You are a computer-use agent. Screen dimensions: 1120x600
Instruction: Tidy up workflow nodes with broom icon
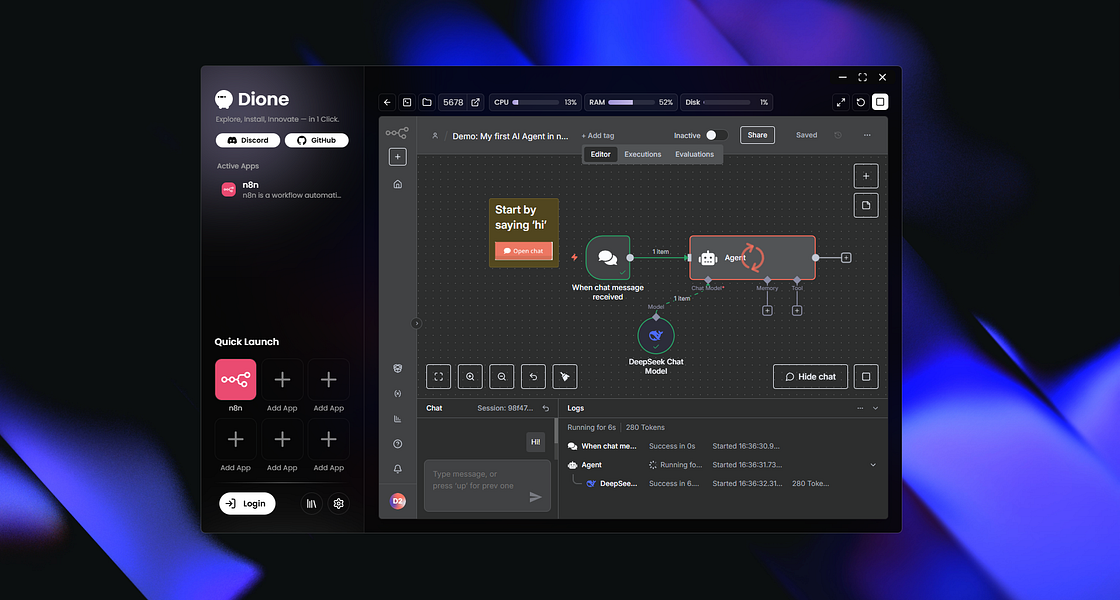(564, 376)
